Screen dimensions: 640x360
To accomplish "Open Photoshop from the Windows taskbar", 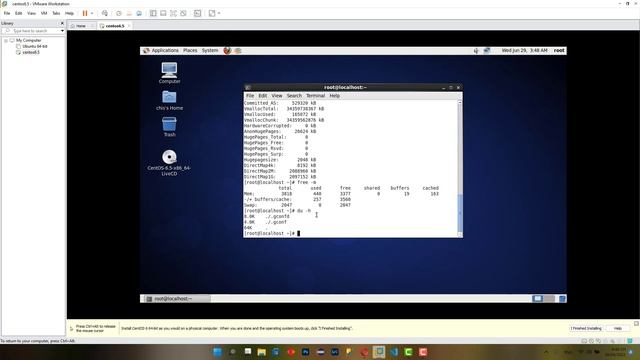I will 305,352.
